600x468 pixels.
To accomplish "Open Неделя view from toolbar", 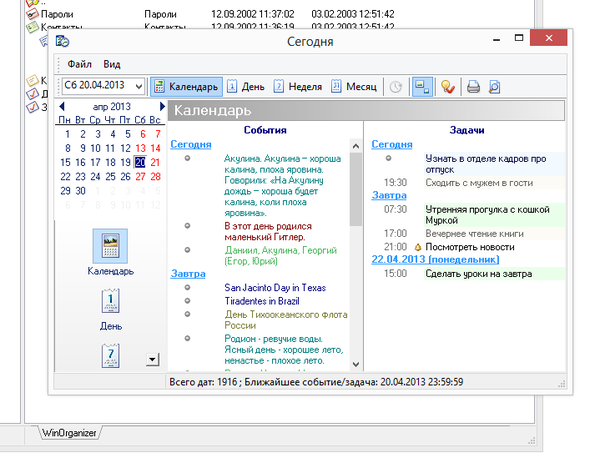I will (x=298, y=86).
